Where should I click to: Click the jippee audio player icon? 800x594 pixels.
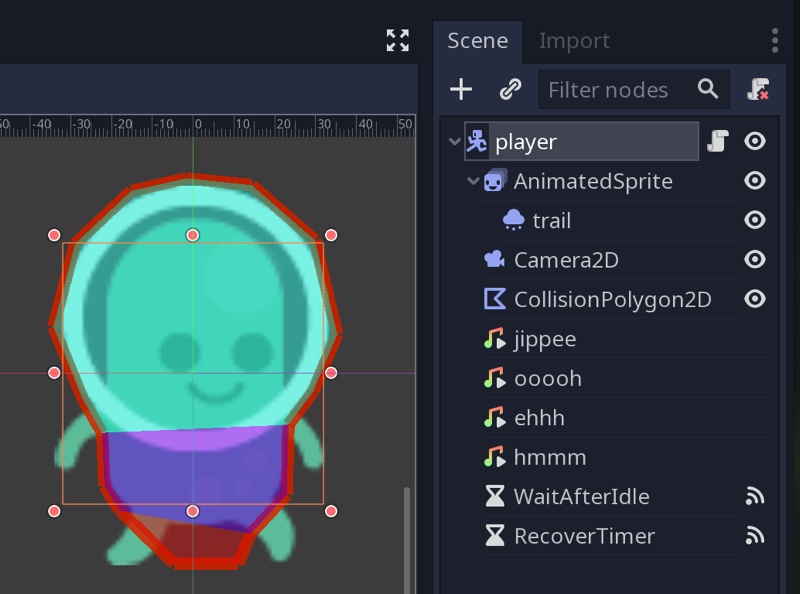tap(494, 338)
